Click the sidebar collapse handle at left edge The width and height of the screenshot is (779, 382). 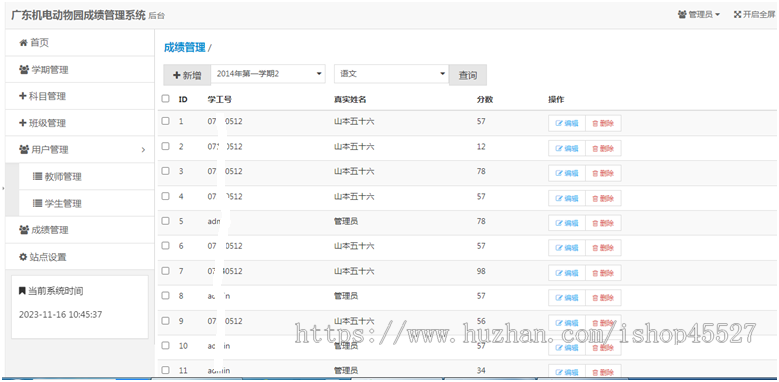(x=2, y=188)
